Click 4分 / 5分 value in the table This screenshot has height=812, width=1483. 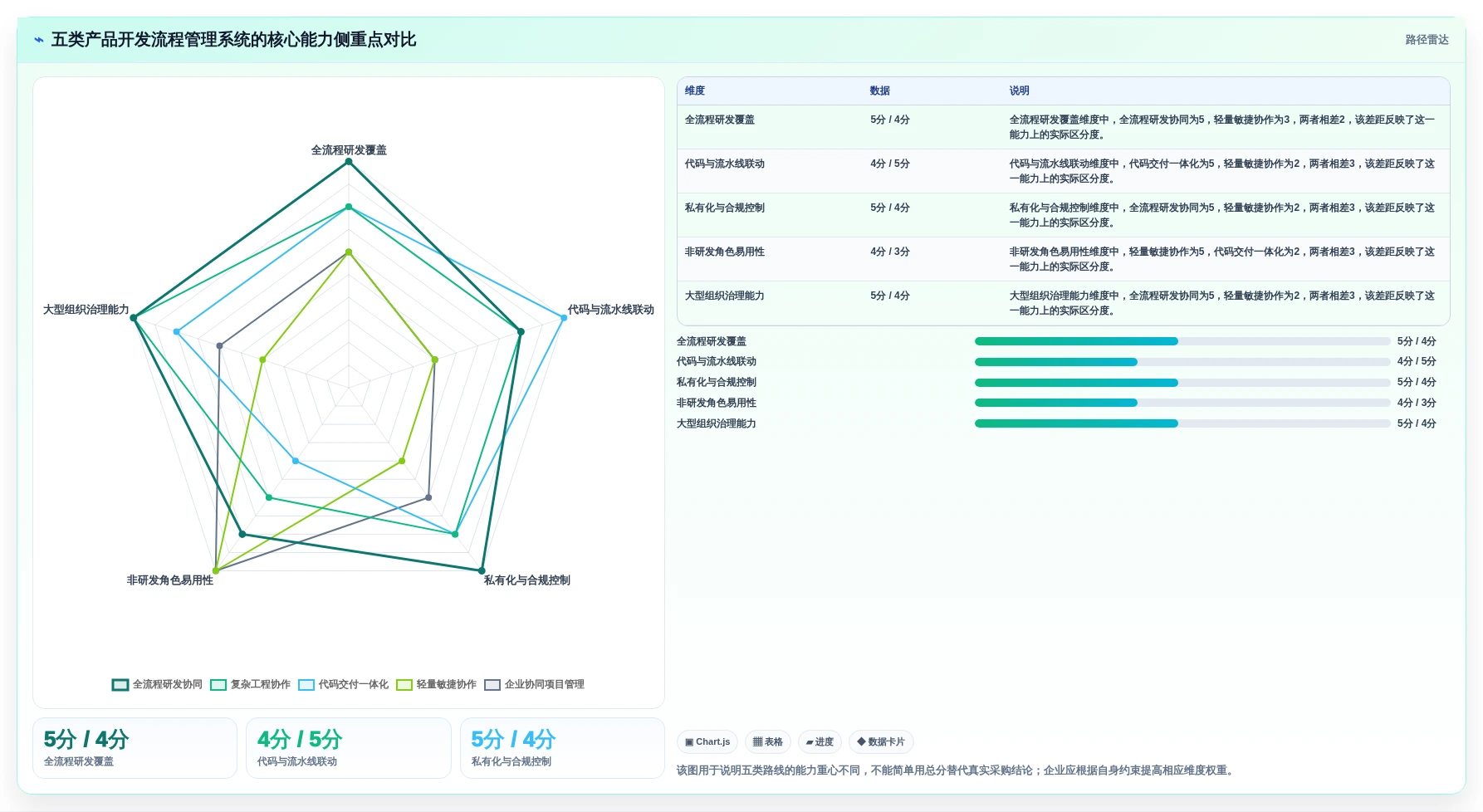coord(890,164)
